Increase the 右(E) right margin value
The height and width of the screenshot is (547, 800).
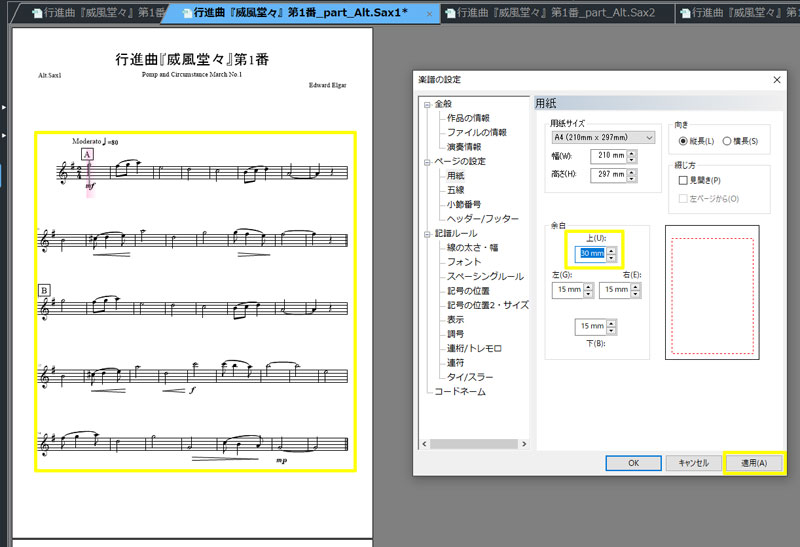tap(635, 287)
